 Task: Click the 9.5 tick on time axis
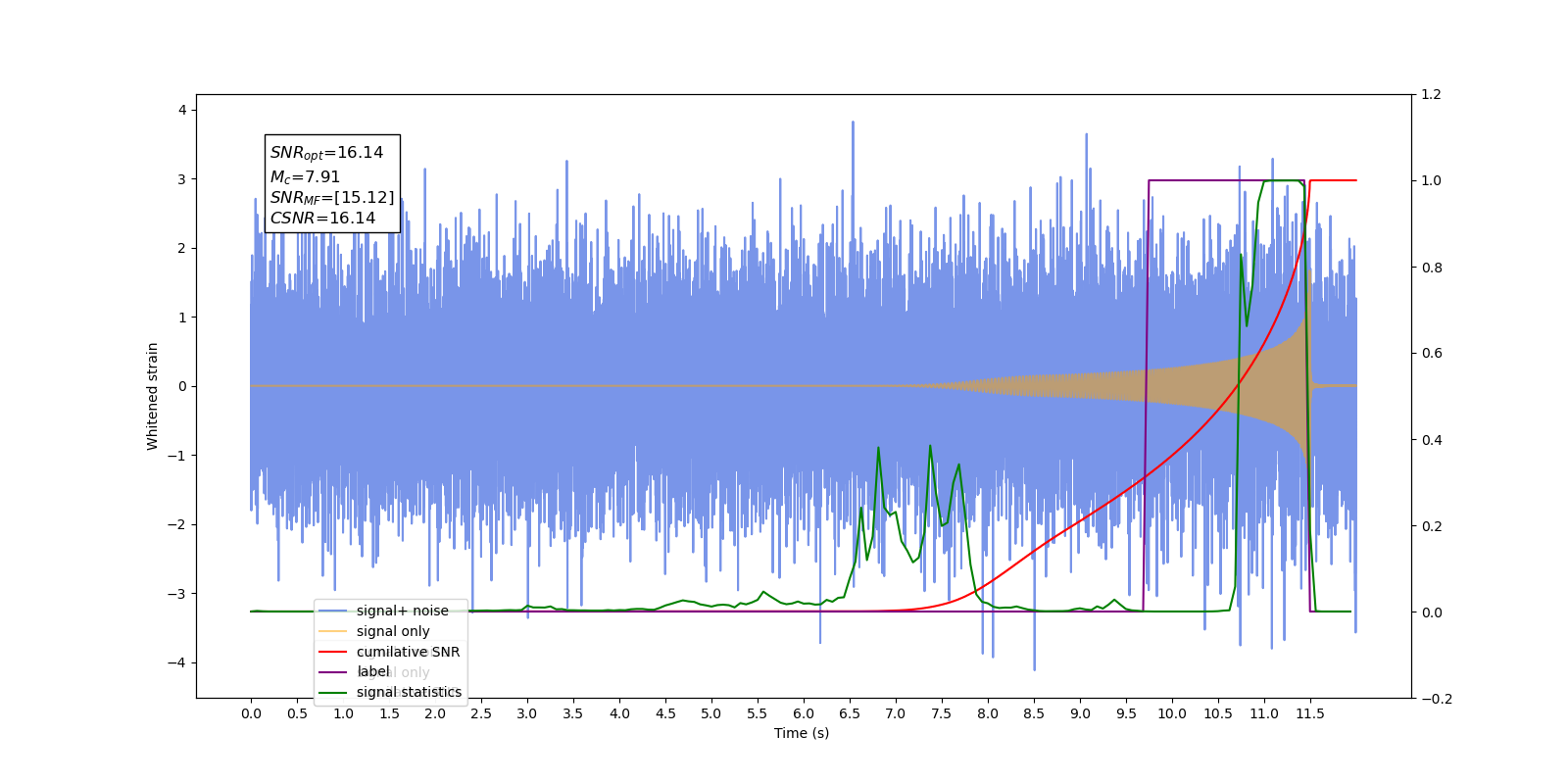click(x=1126, y=713)
